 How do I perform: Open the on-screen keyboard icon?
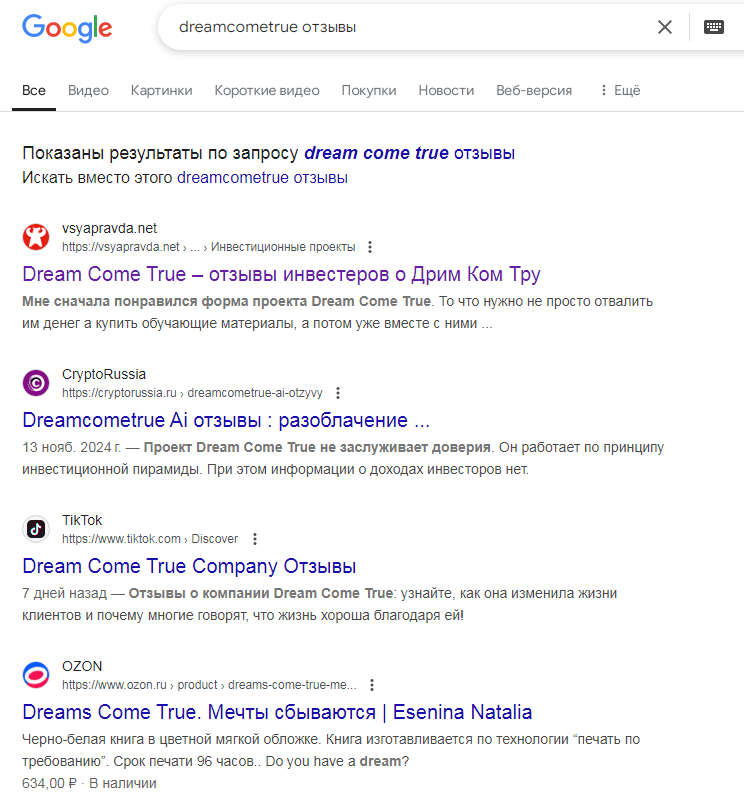tap(714, 27)
